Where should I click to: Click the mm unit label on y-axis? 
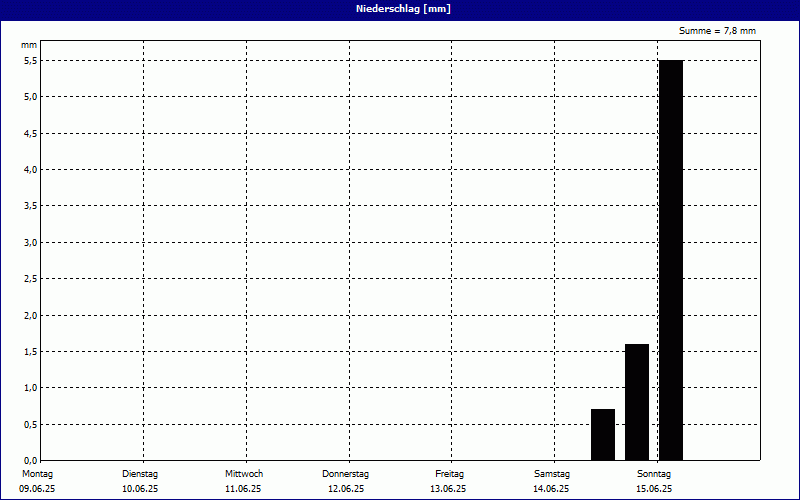29,45
